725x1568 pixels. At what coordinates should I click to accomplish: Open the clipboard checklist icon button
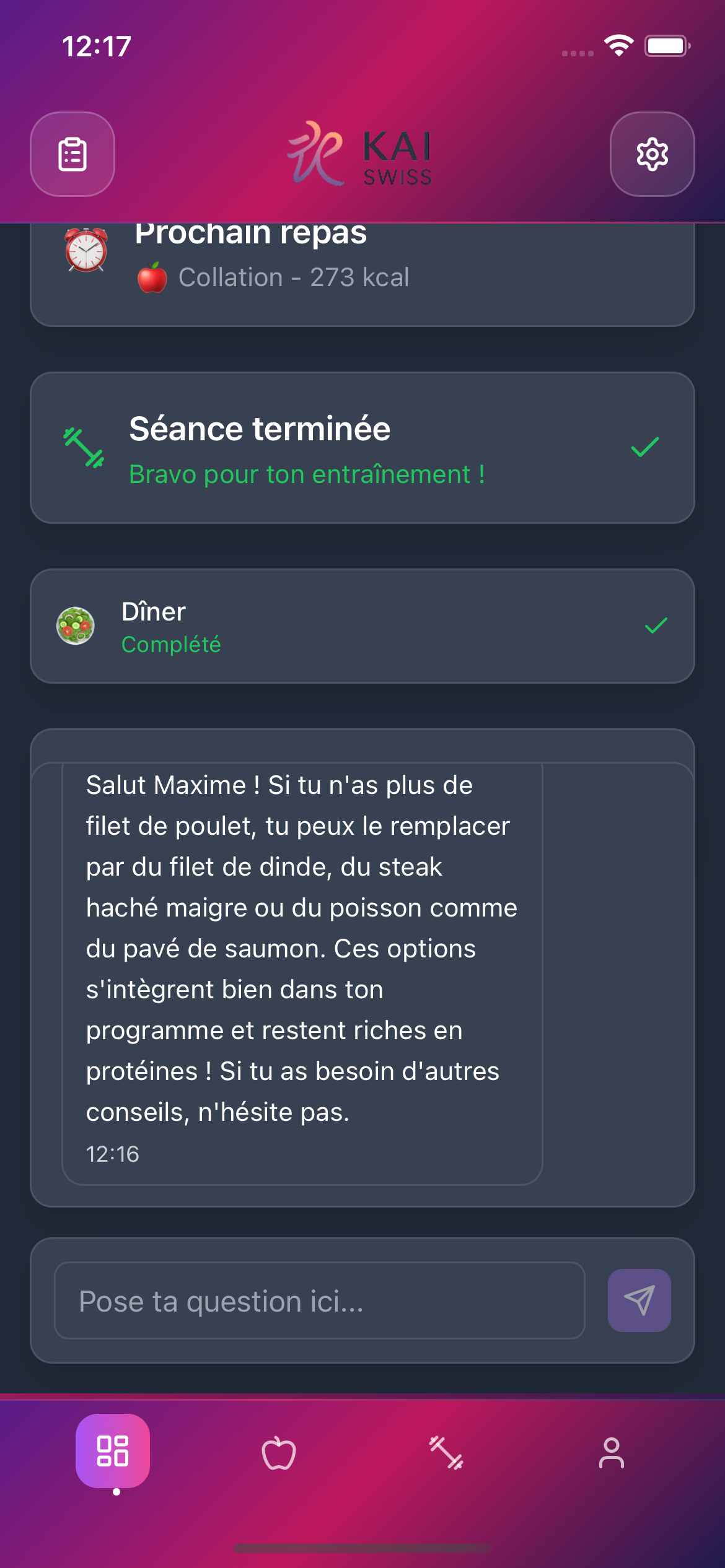(72, 154)
